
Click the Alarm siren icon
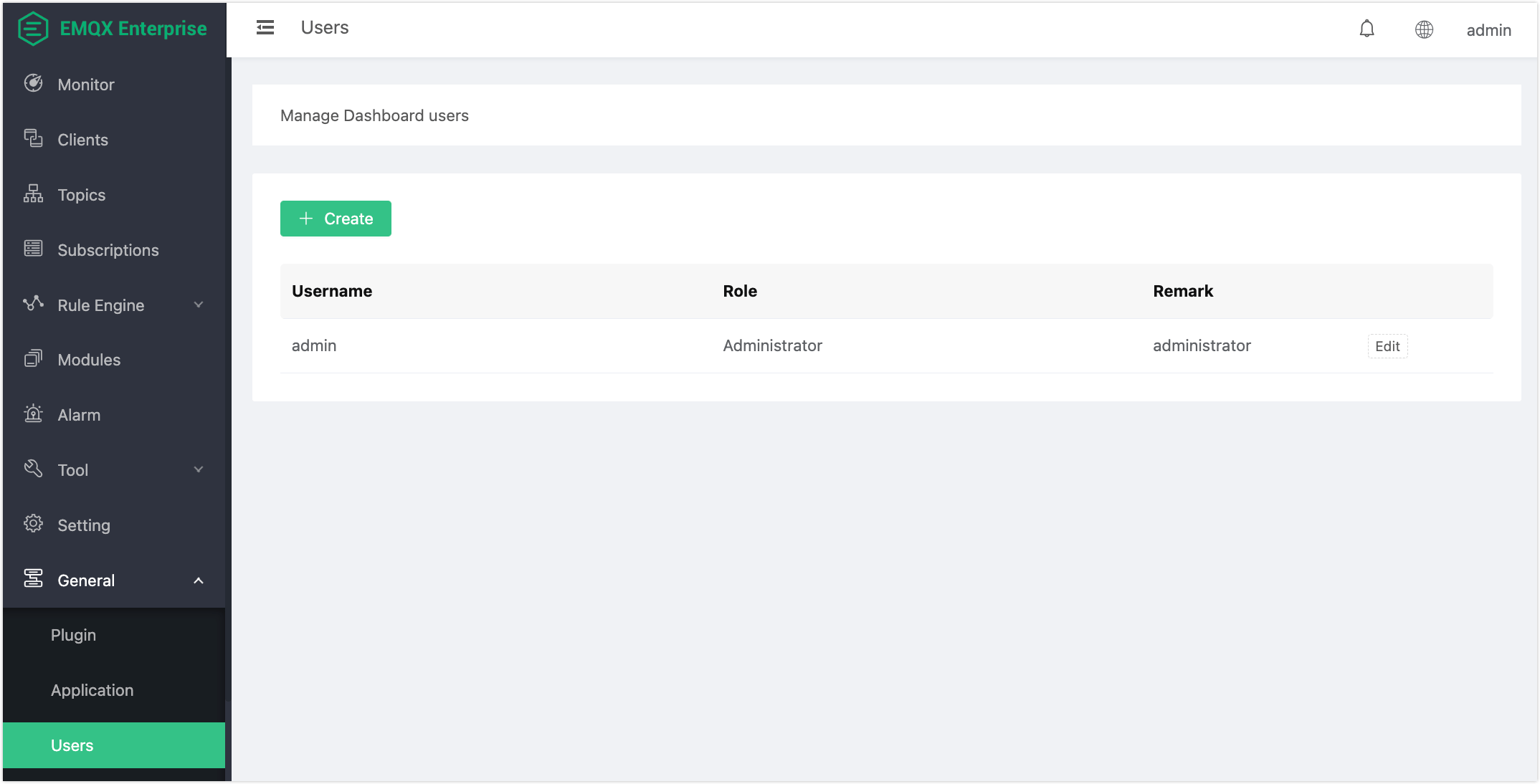tap(33, 413)
